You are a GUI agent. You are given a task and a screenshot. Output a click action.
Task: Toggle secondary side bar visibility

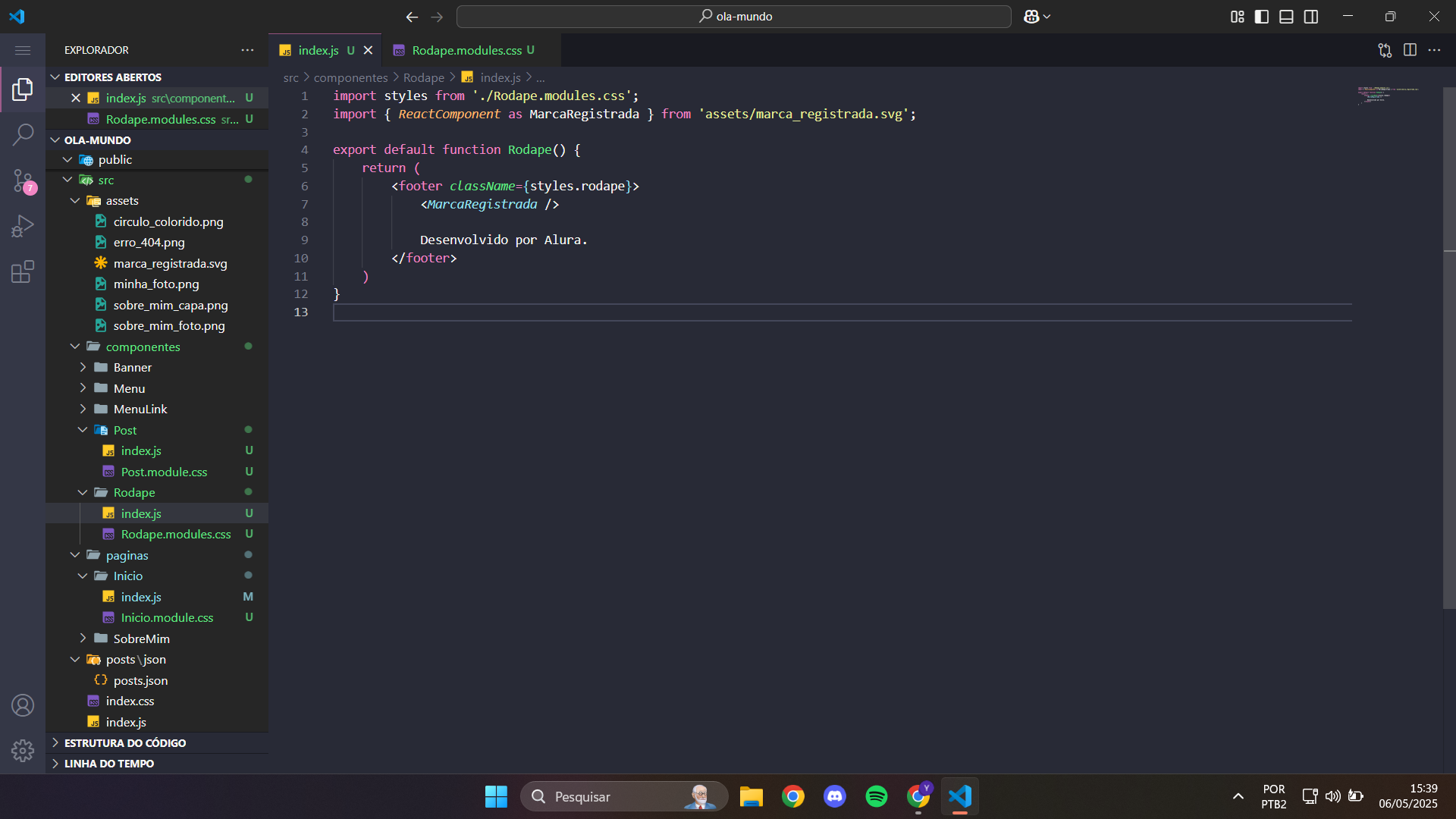click(x=1311, y=17)
